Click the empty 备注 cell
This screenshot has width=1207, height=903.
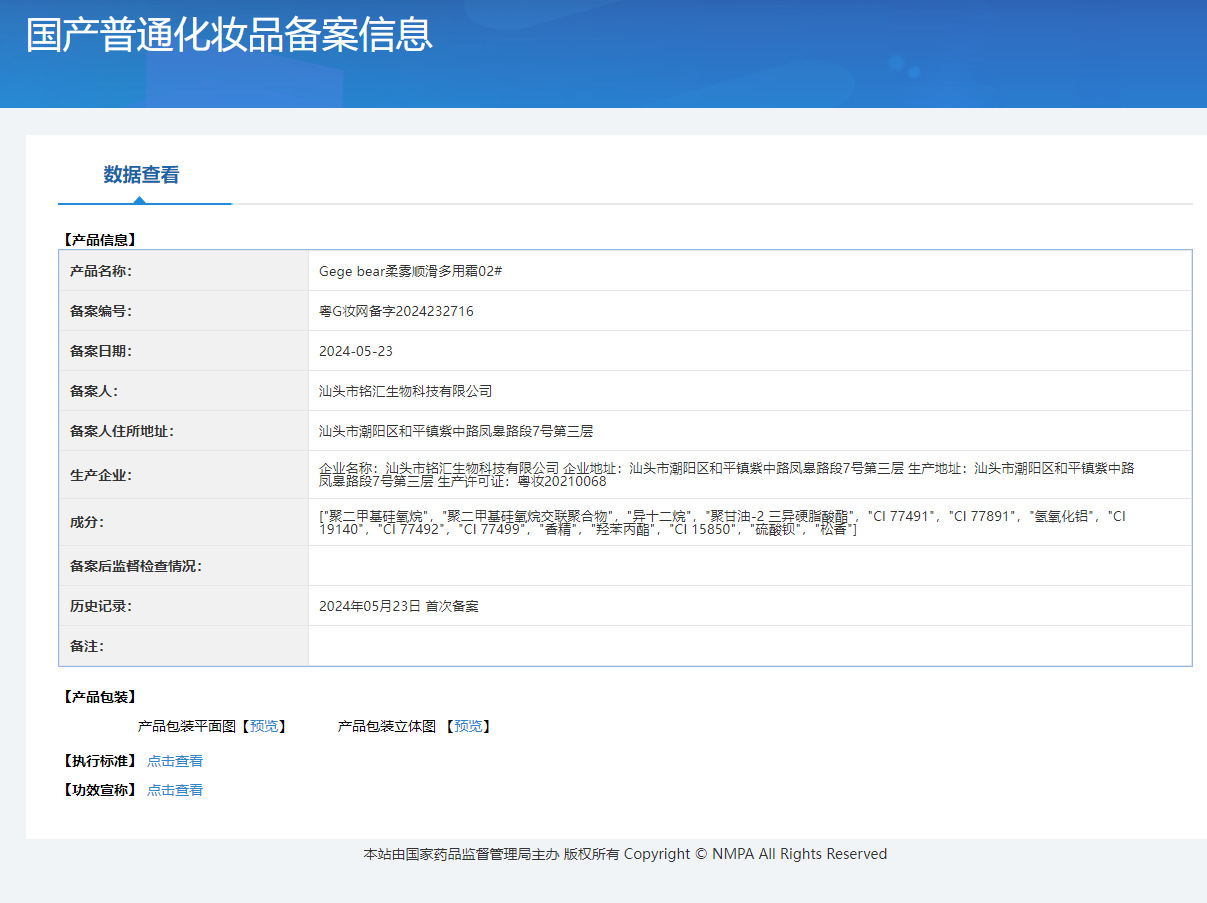[x=700, y=646]
